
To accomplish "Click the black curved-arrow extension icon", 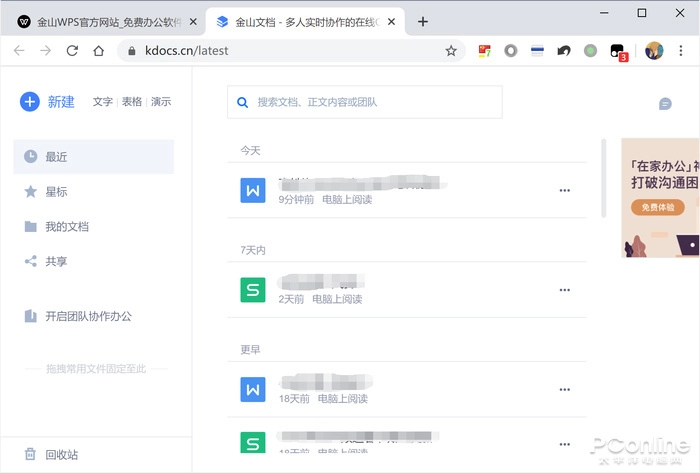I will [564, 50].
